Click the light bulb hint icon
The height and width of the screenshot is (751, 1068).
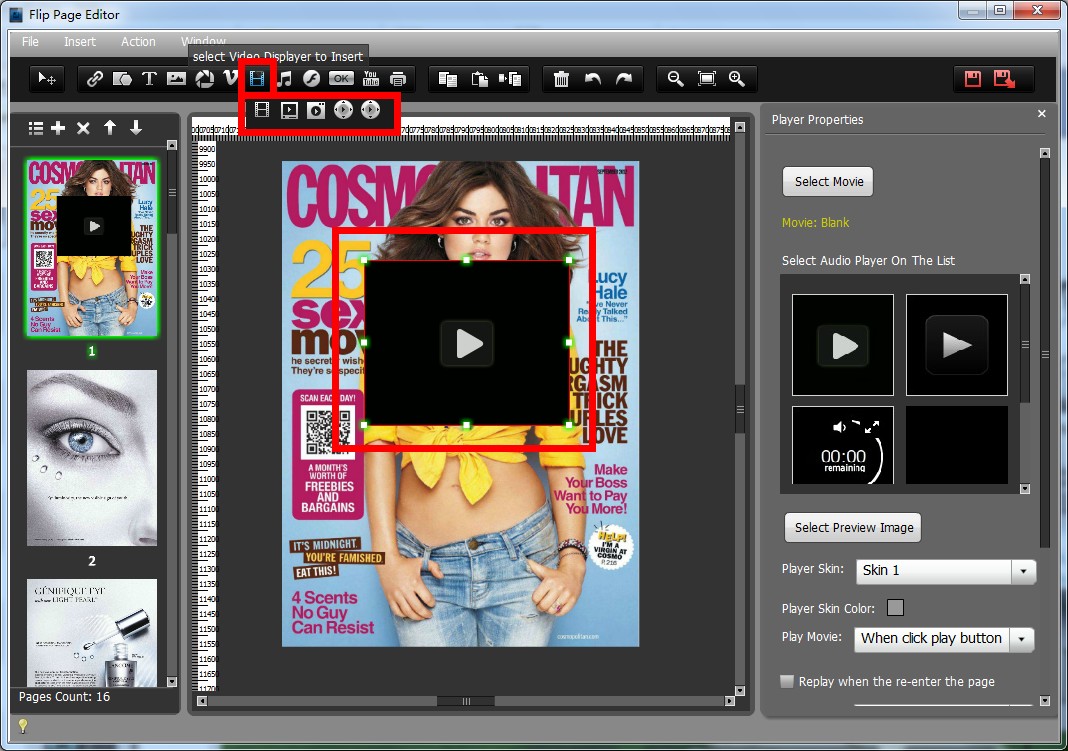point(22,726)
